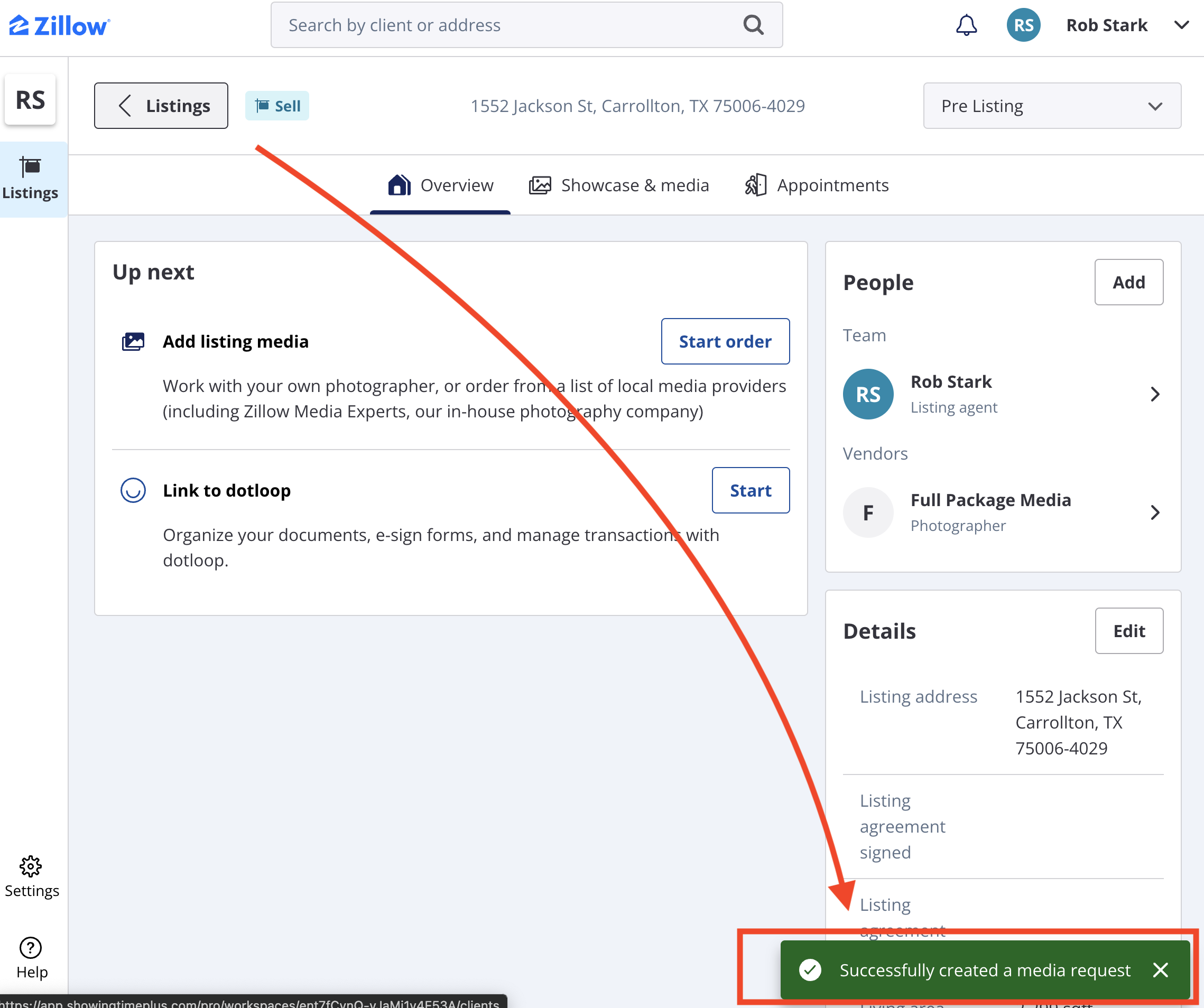Click the address 1552 Jackson St header text
This screenshot has height=1008, width=1204.
pos(637,106)
